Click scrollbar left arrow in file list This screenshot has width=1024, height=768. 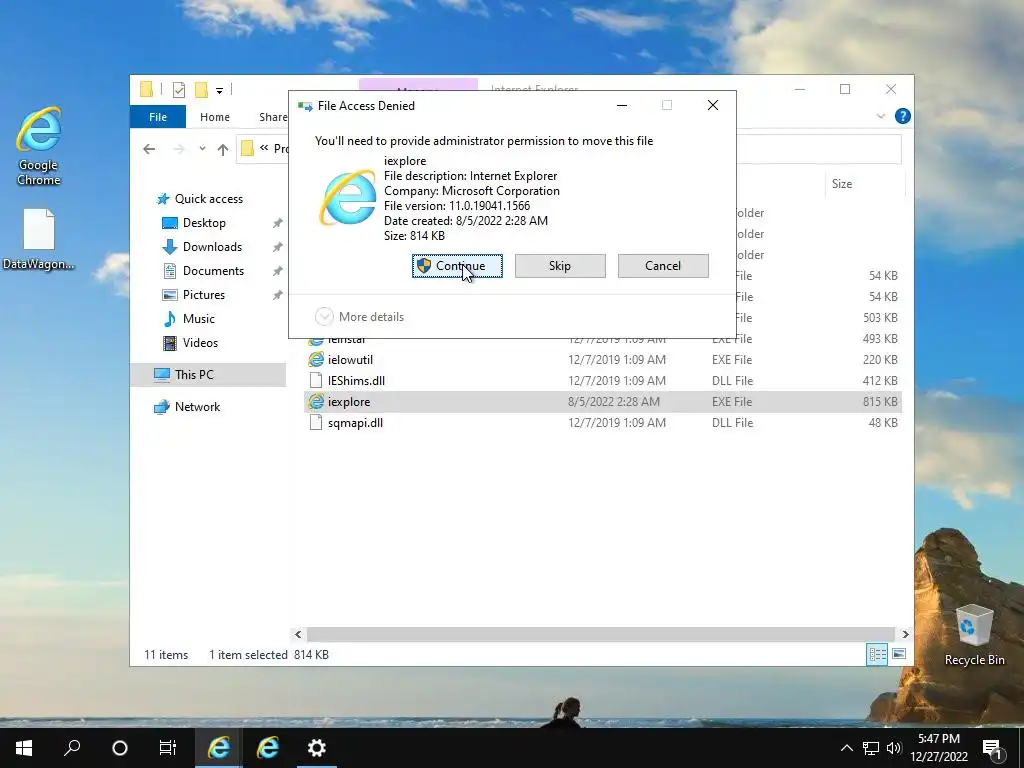click(298, 634)
